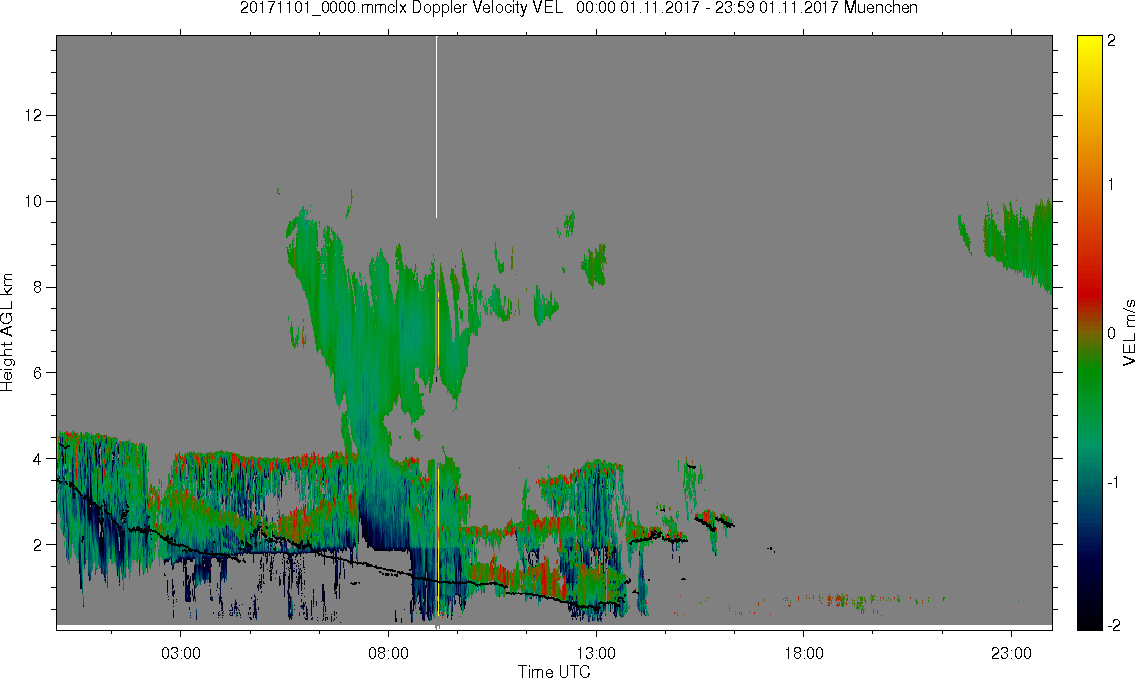Click the '23:00' time tick label
This screenshot has height=678, width=1135.
tap(1011, 653)
